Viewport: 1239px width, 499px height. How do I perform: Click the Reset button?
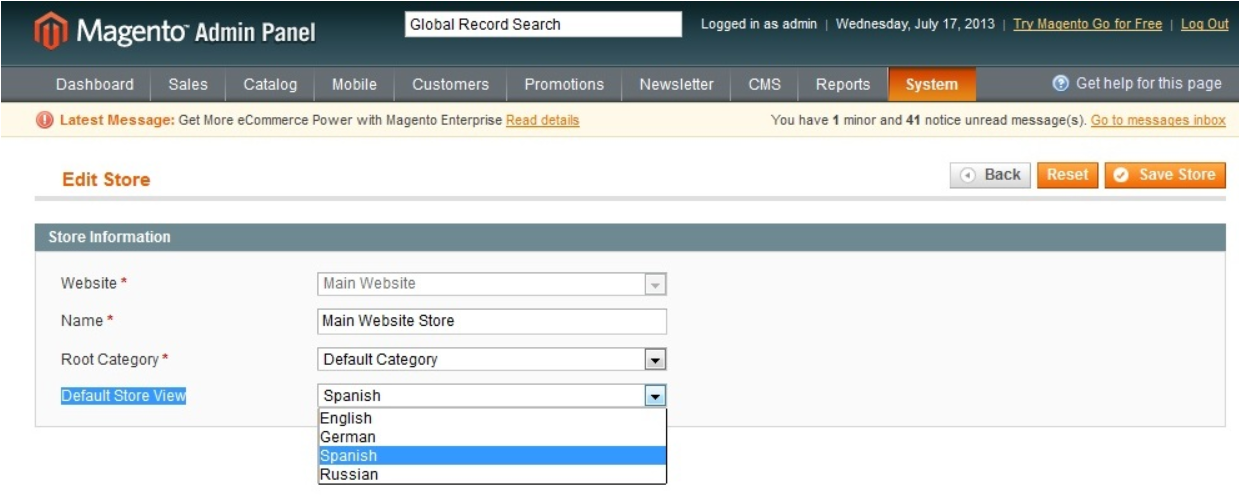tap(1067, 175)
